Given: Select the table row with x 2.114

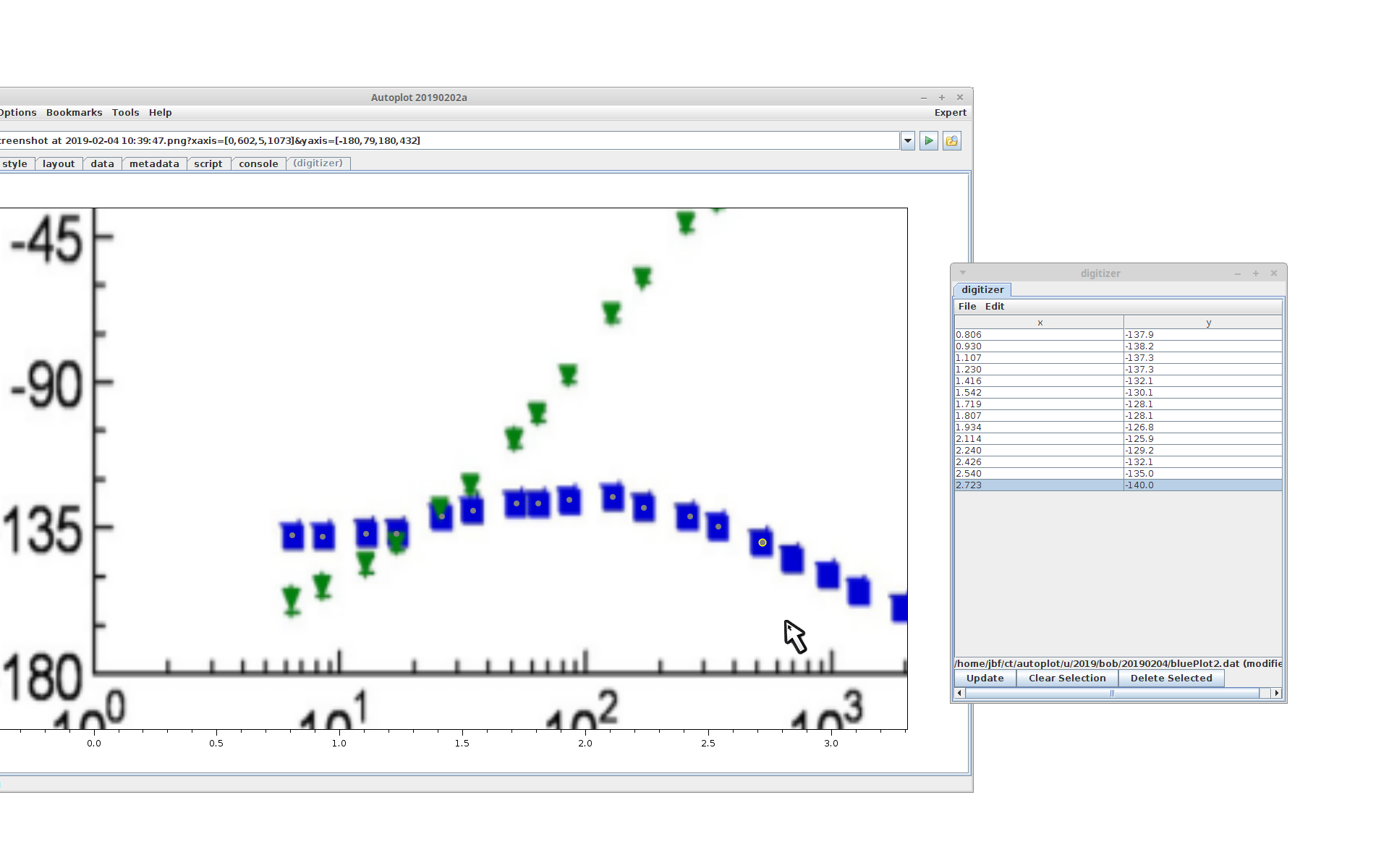Looking at the screenshot, I should [x=1039, y=439].
